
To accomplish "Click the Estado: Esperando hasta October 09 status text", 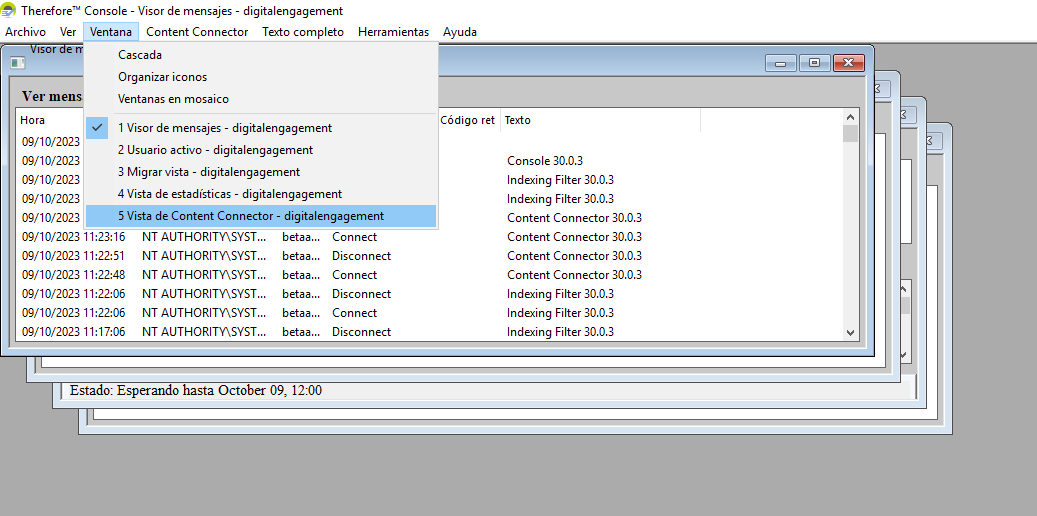I will point(196,390).
